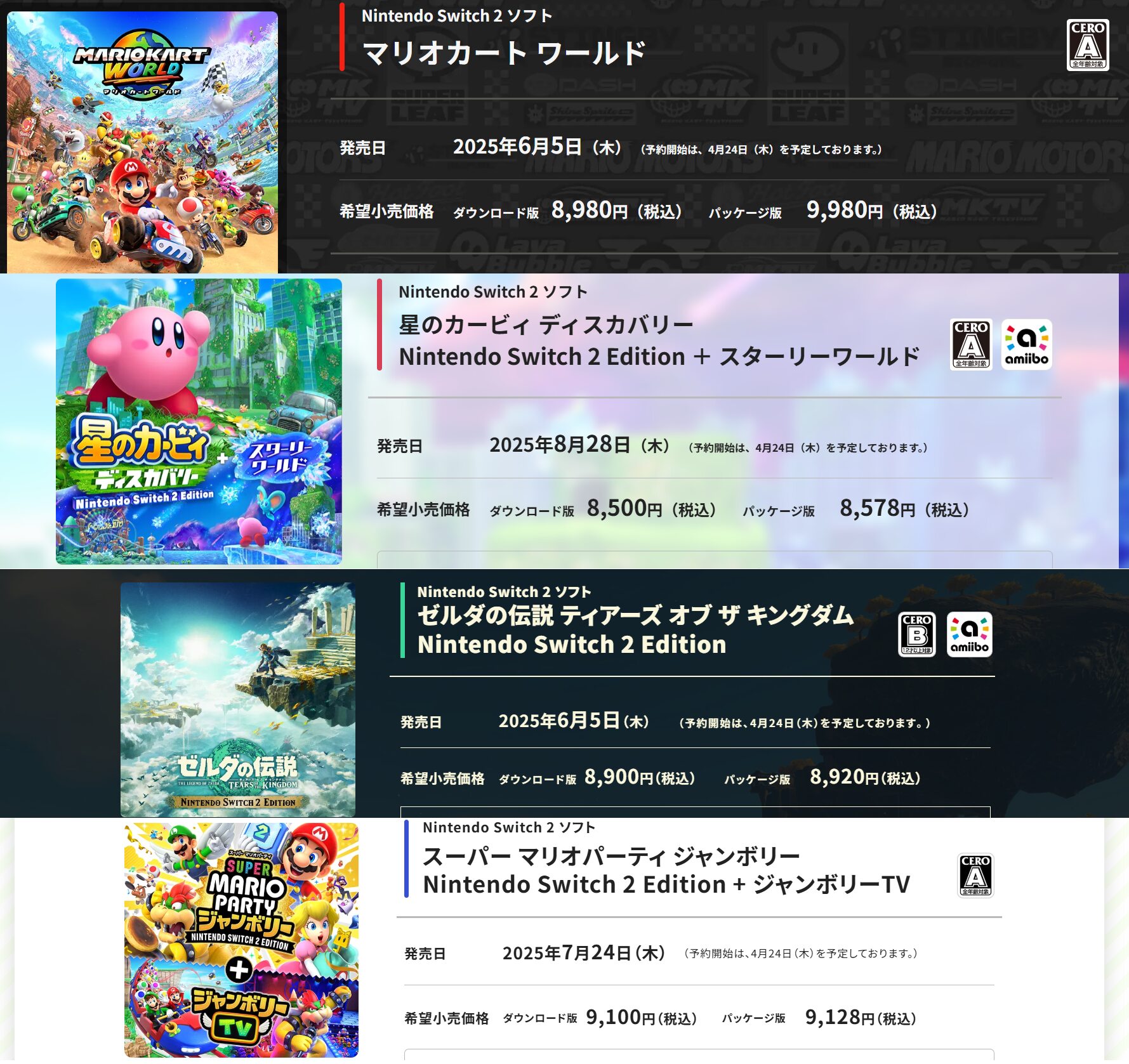Open the Mario Kart World cover art

[x=142, y=141]
